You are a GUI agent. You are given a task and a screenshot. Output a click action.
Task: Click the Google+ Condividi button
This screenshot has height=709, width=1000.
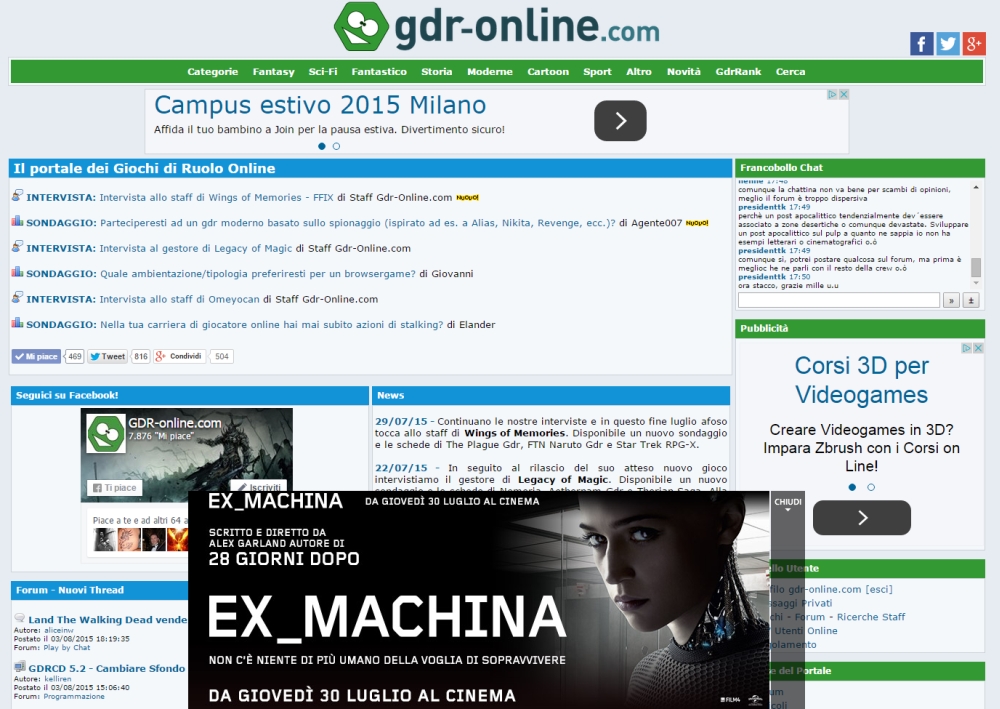pyautogui.click(x=179, y=356)
